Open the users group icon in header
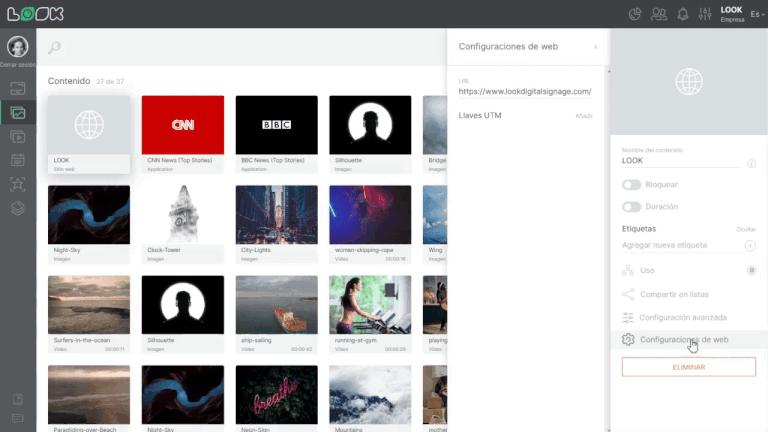768x432 pixels. pos(659,14)
